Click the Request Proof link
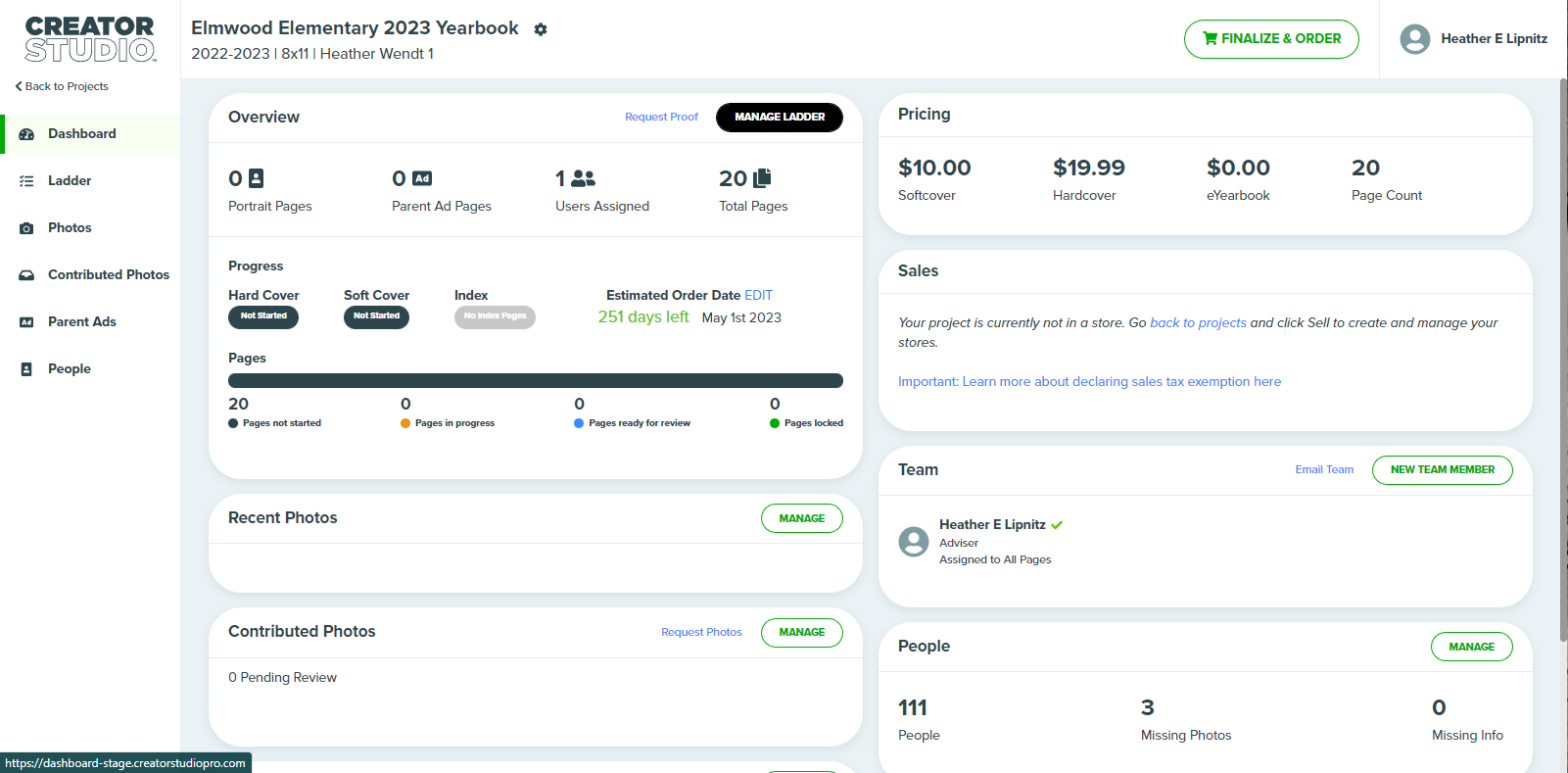Screen dimensions: 1568x773 (x=661, y=117)
